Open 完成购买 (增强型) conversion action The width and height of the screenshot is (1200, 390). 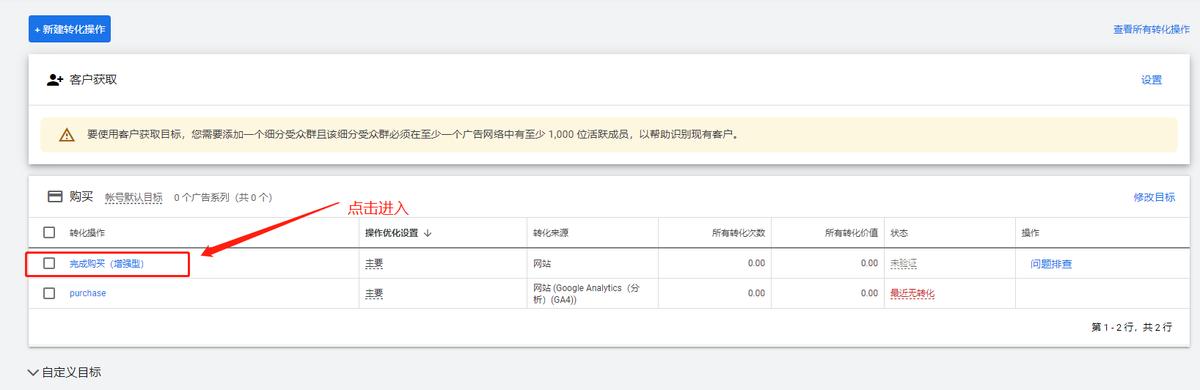click(107, 263)
